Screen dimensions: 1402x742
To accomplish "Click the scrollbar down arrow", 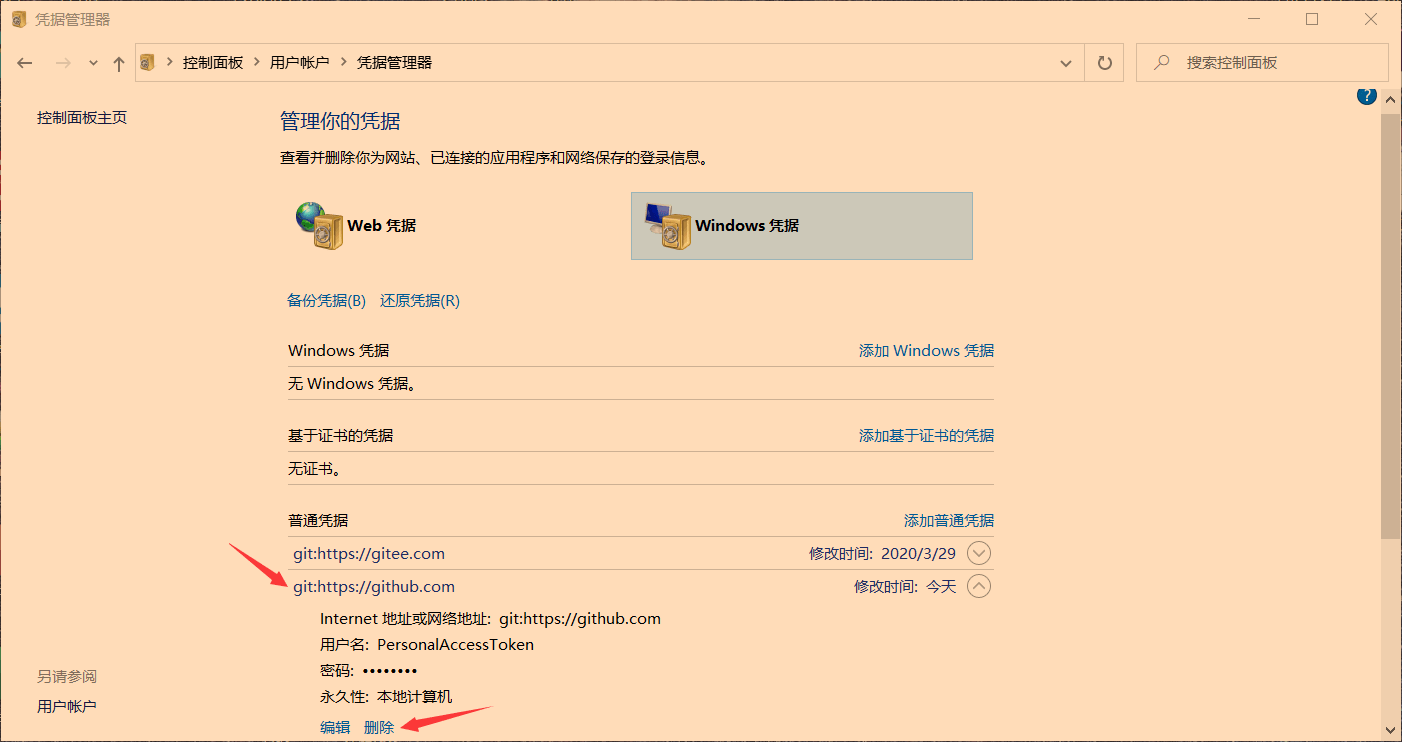I will (x=1390, y=729).
